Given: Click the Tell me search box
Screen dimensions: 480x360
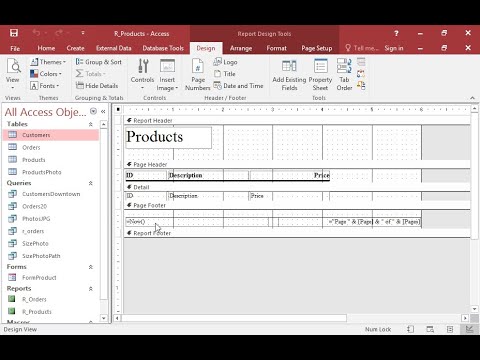Looking at the screenshot, I should (x=362, y=48).
